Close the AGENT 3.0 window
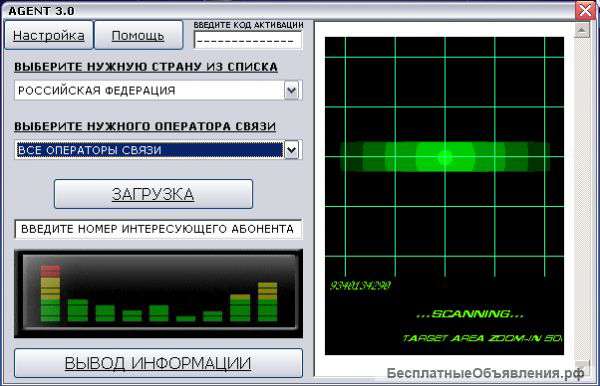600x386 pixels. pos(586,10)
